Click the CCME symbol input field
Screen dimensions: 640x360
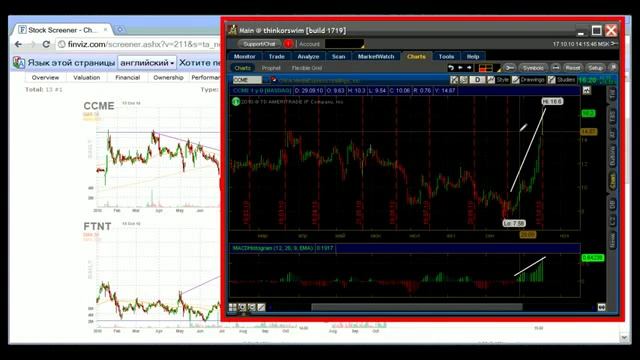point(247,80)
